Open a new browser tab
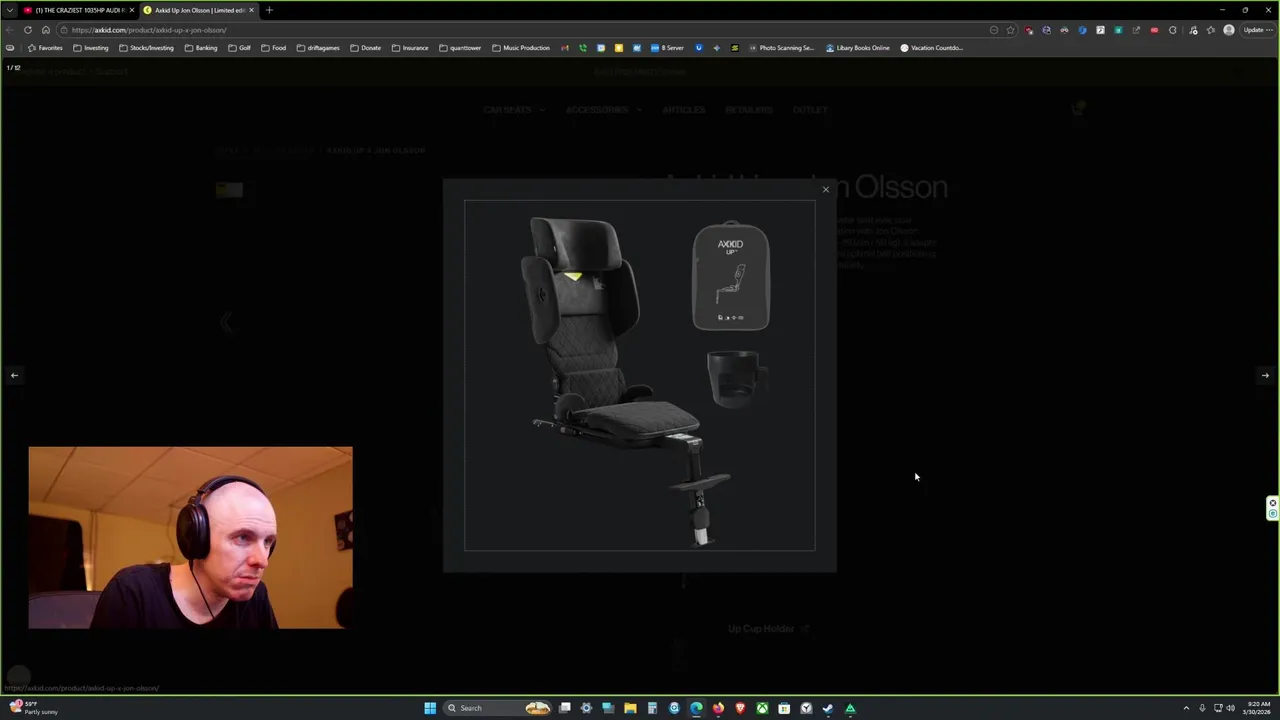 pyautogui.click(x=269, y=10)
